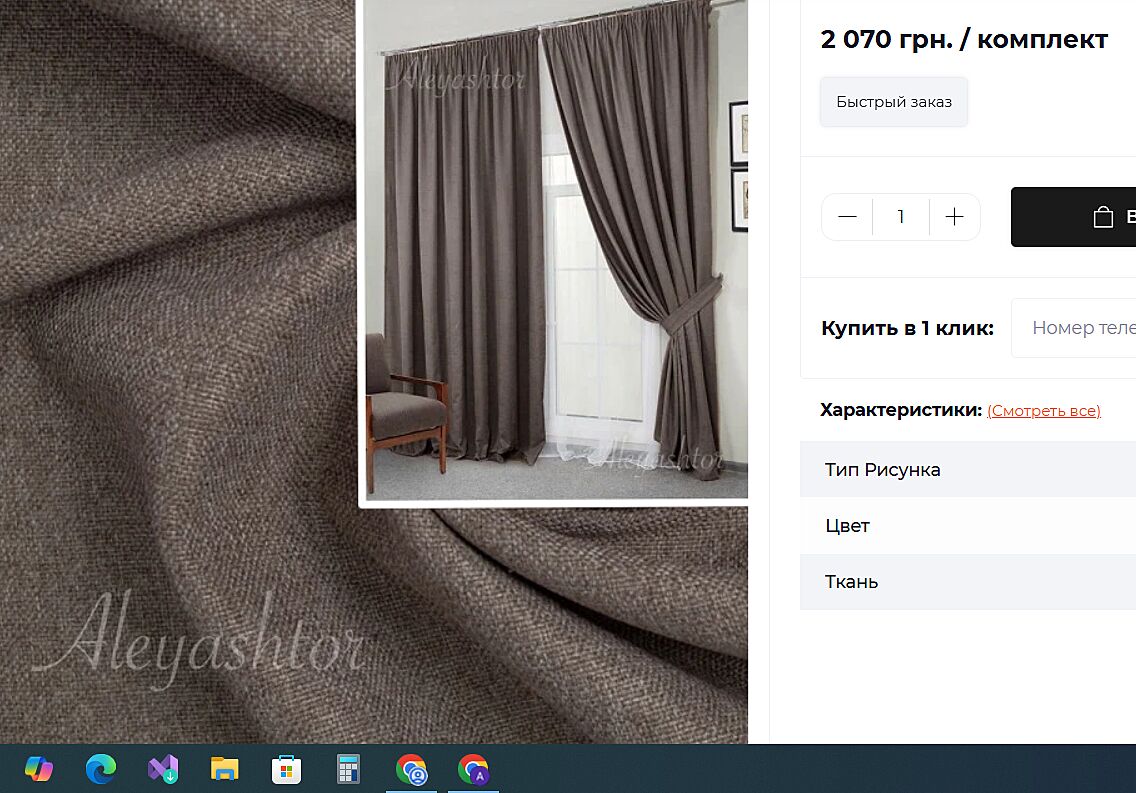
Task: Open Visual Studio Installer taskbar icon
Action: 163,769
